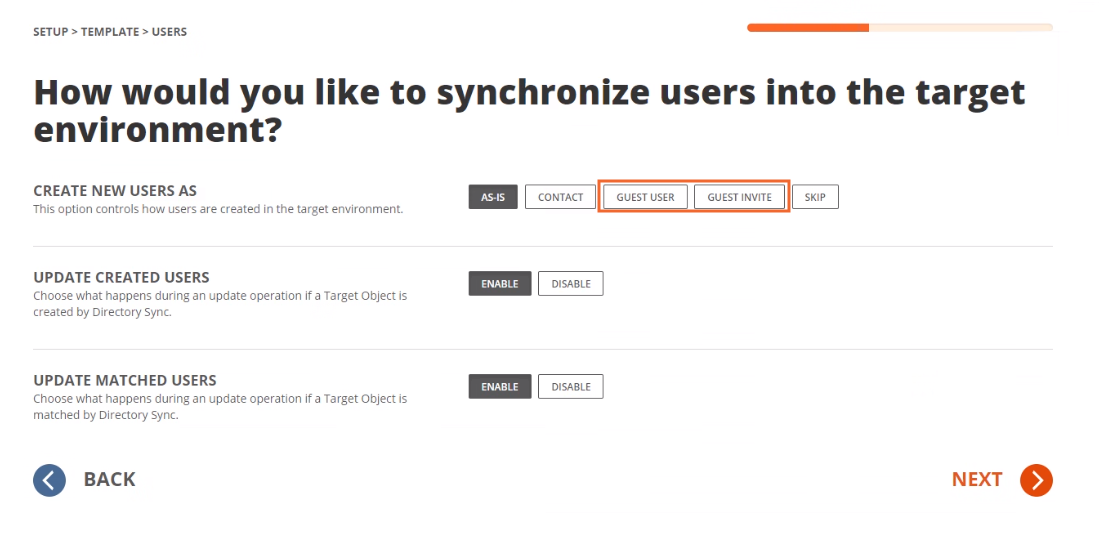This screenshot has height=541, width=1099.
Task: Click the setup progress bar
Action: click(899, 28)
